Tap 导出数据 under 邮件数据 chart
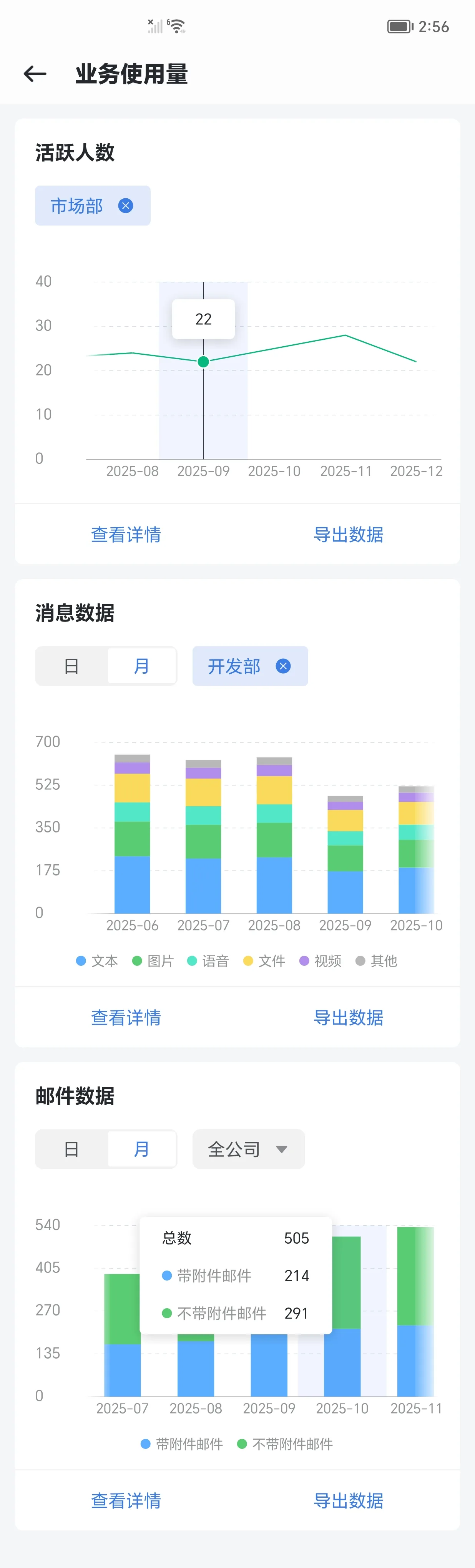Viewport: 475px width, 1568px height. (348, 1501)
